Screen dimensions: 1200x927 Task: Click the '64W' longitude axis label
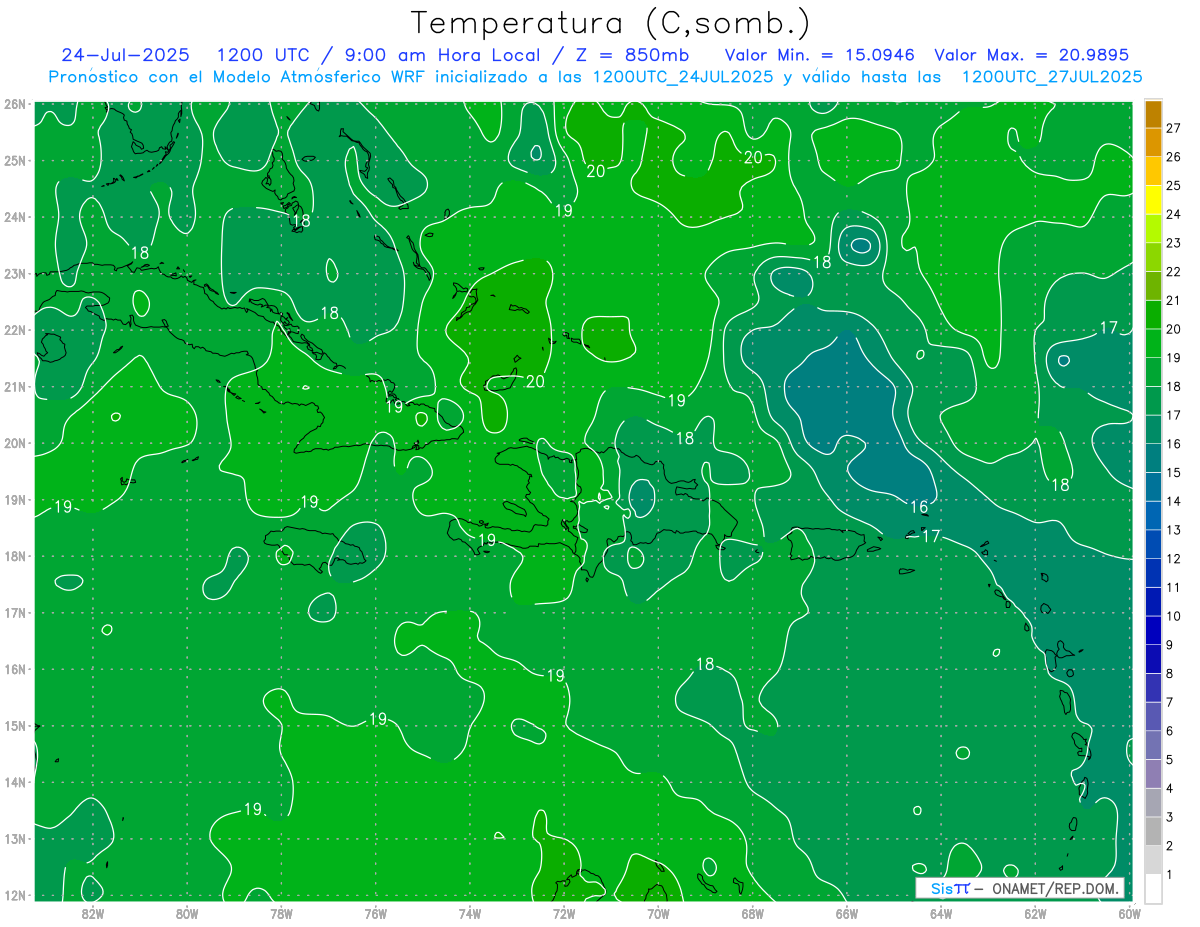[941, 913]
